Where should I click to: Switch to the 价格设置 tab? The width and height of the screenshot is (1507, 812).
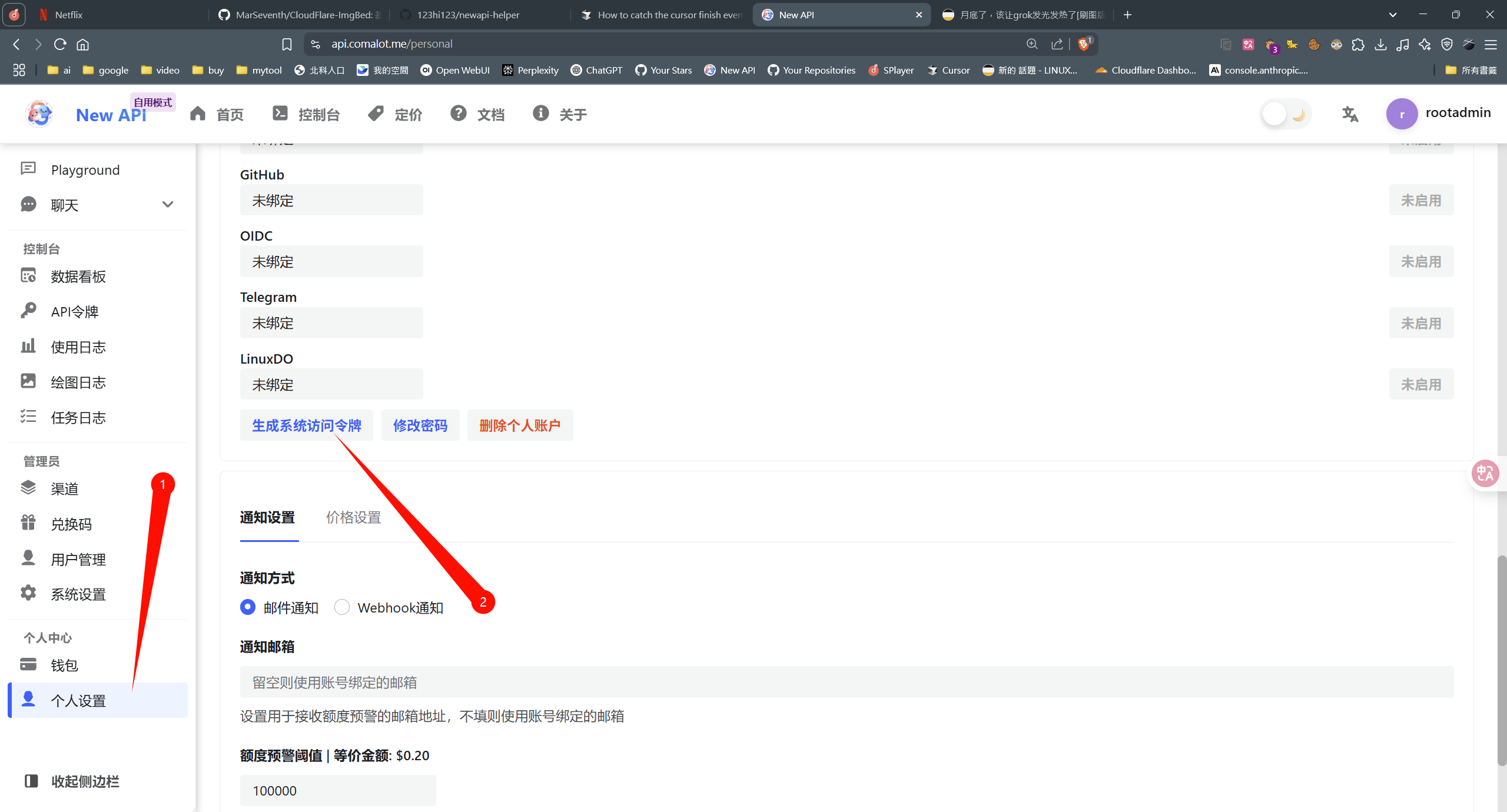[353, 517]
